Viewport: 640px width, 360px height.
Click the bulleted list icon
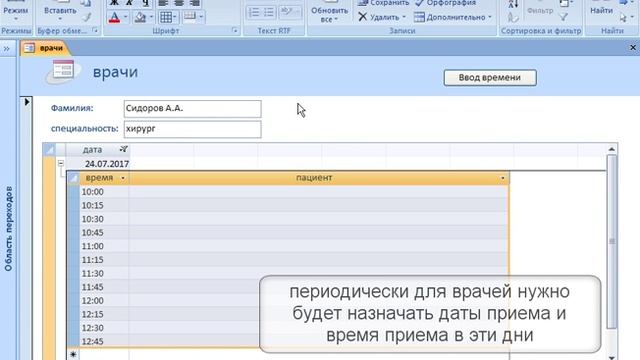(x=269, y=12)
